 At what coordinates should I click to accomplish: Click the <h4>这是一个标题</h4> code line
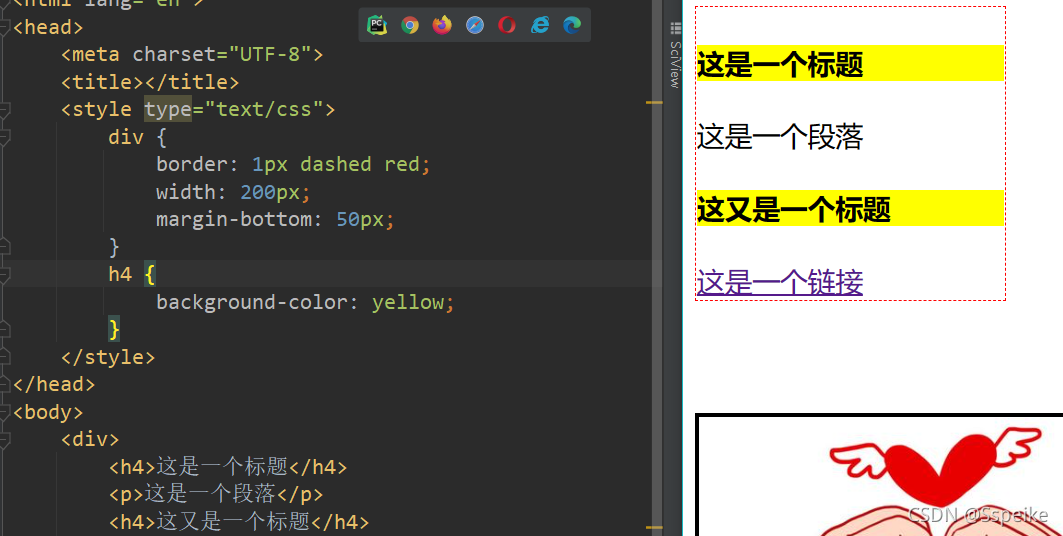tap(228, 467)
